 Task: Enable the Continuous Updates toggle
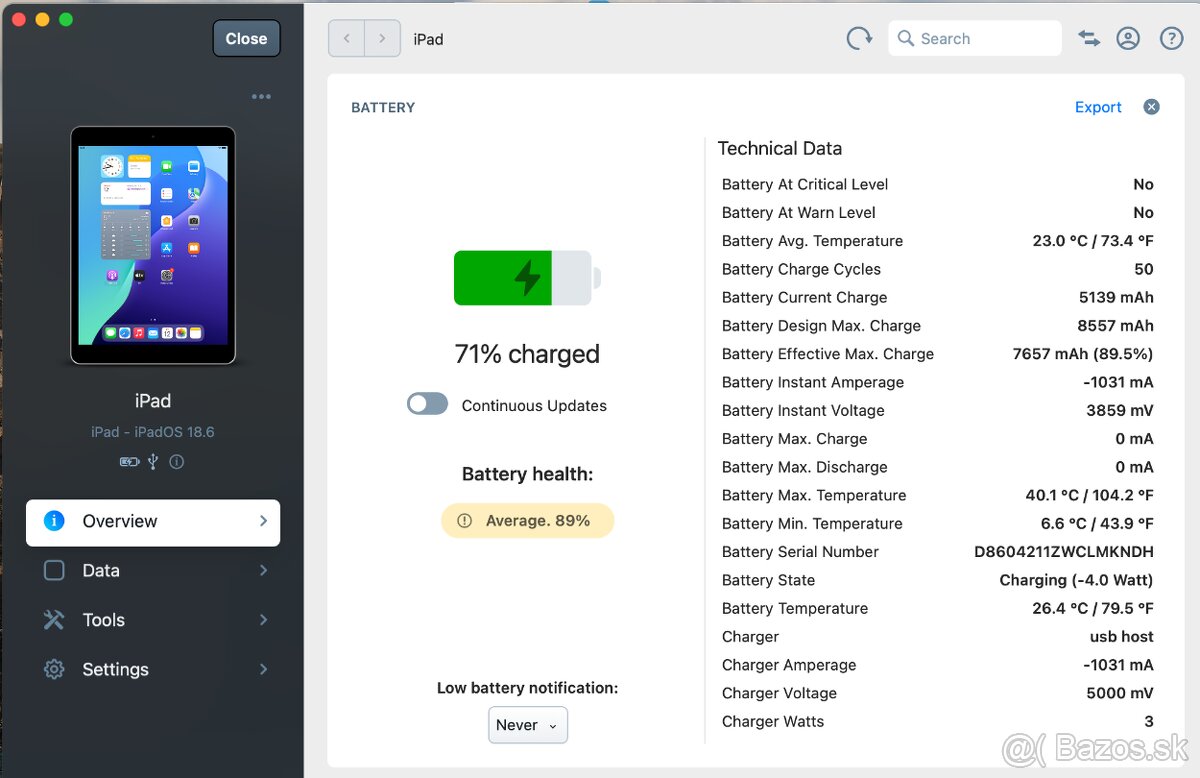[x=428, y=404]
